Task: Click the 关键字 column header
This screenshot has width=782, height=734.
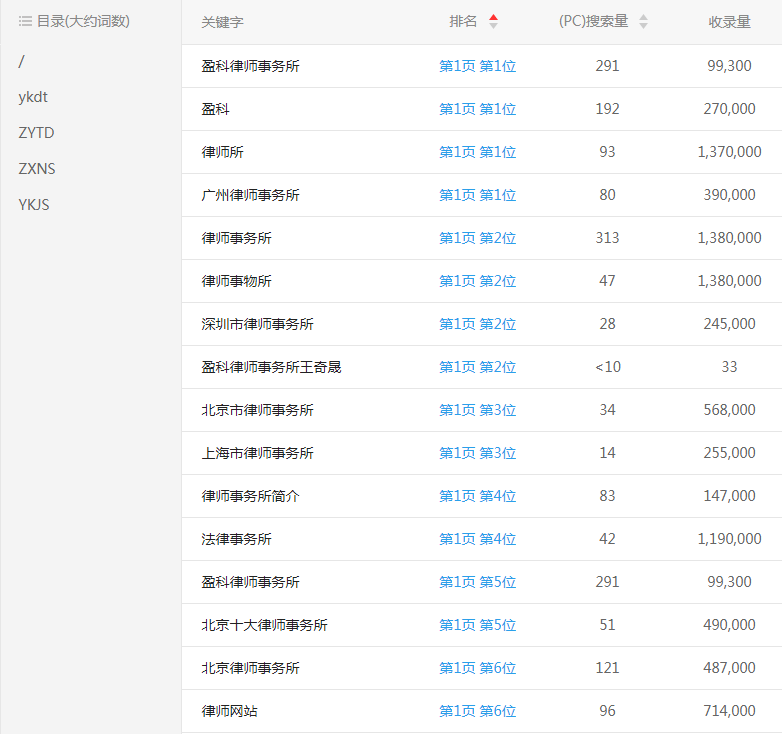Action: pos(222,22)
